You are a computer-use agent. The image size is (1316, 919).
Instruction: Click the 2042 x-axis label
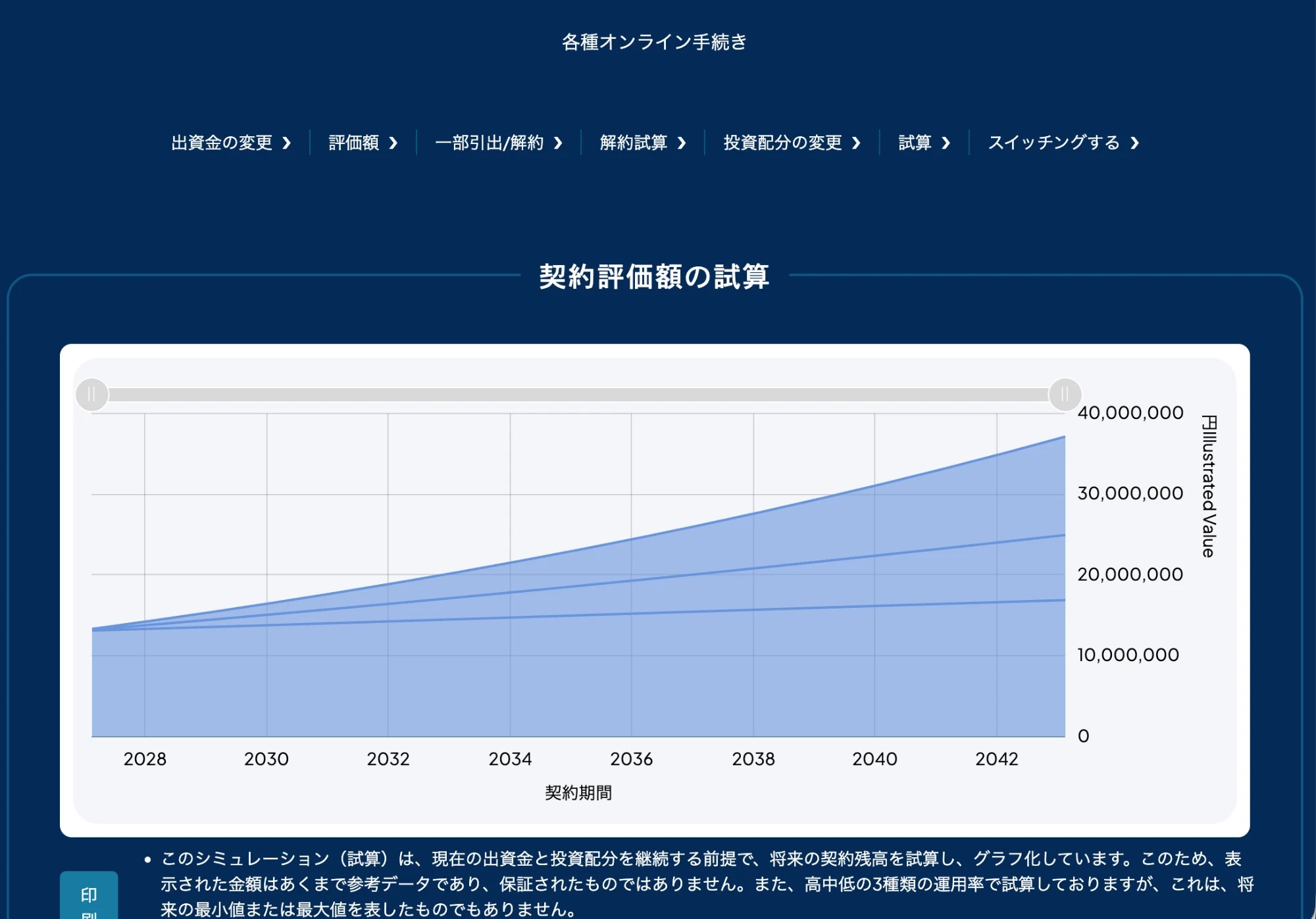997,759
